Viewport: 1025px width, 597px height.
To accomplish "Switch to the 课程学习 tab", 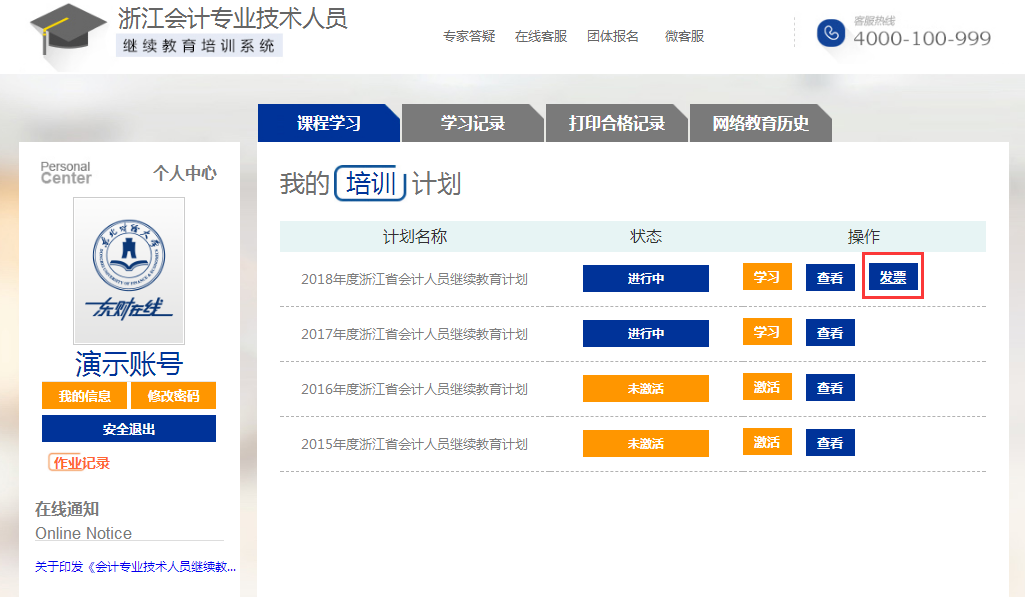I will click(x=328, y=124).
